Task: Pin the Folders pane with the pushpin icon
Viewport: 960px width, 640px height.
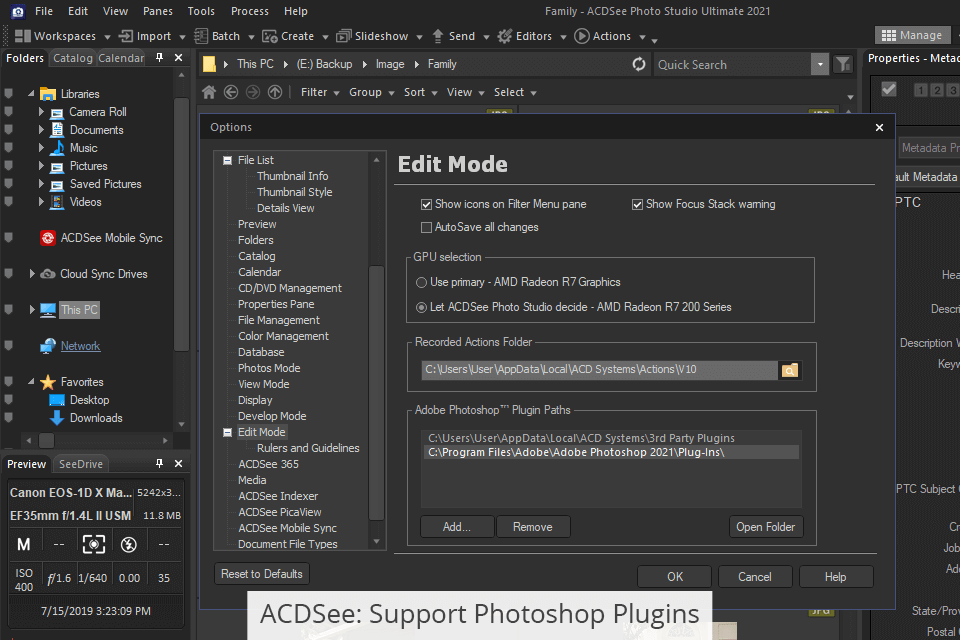Action: (x=159, y=58)
